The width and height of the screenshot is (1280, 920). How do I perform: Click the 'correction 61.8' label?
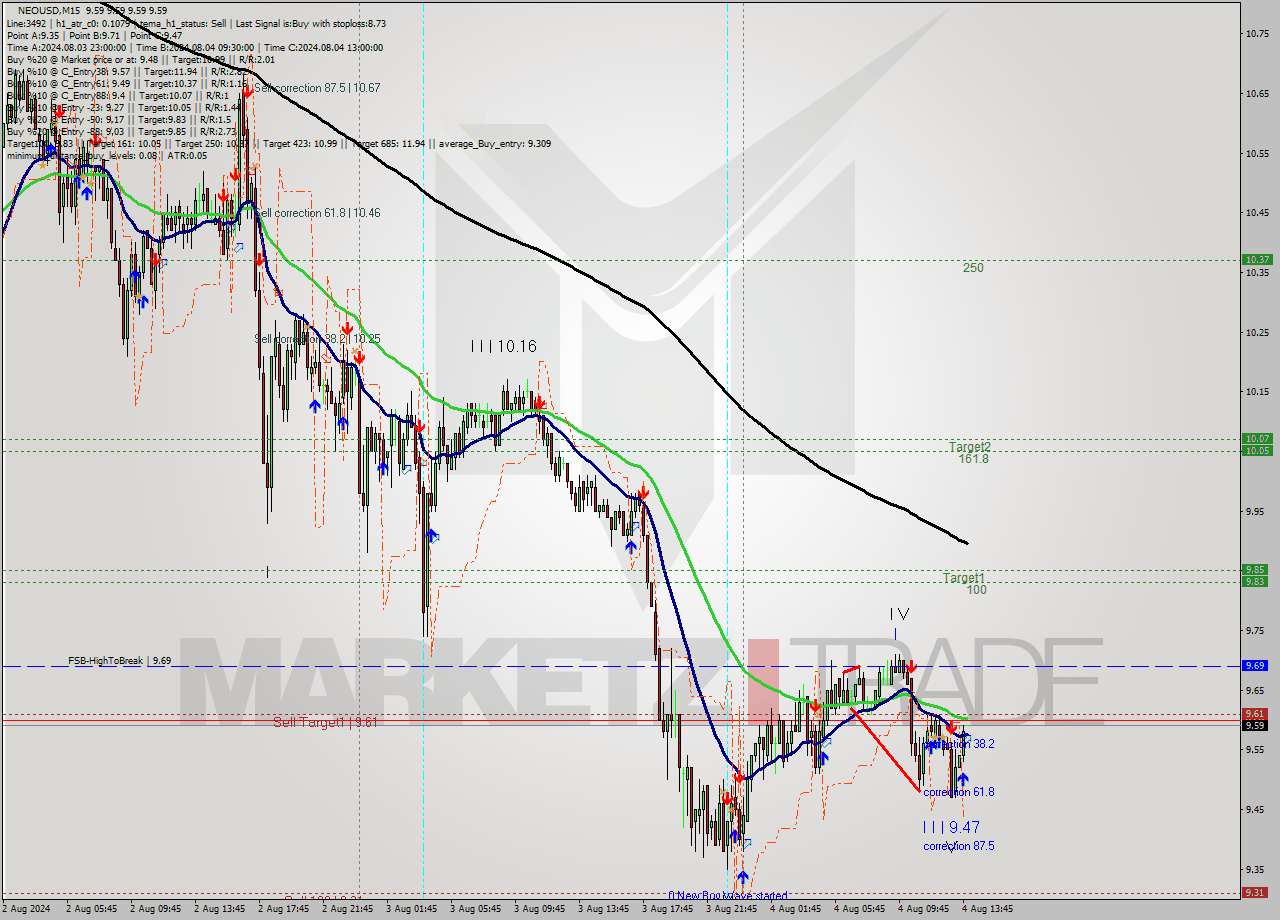[959, 792]
